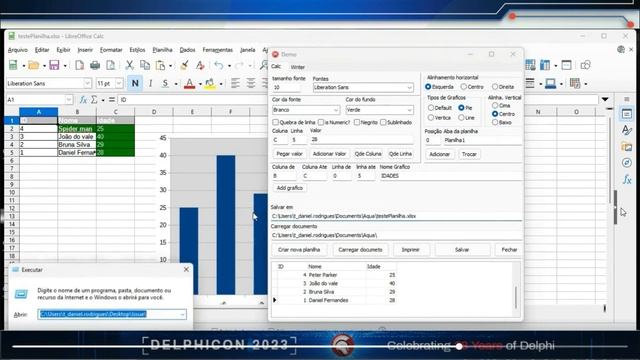Open the Executar Abrir dropdown arrow
Viewport: 640px width, 360px height.
point(182,314)
